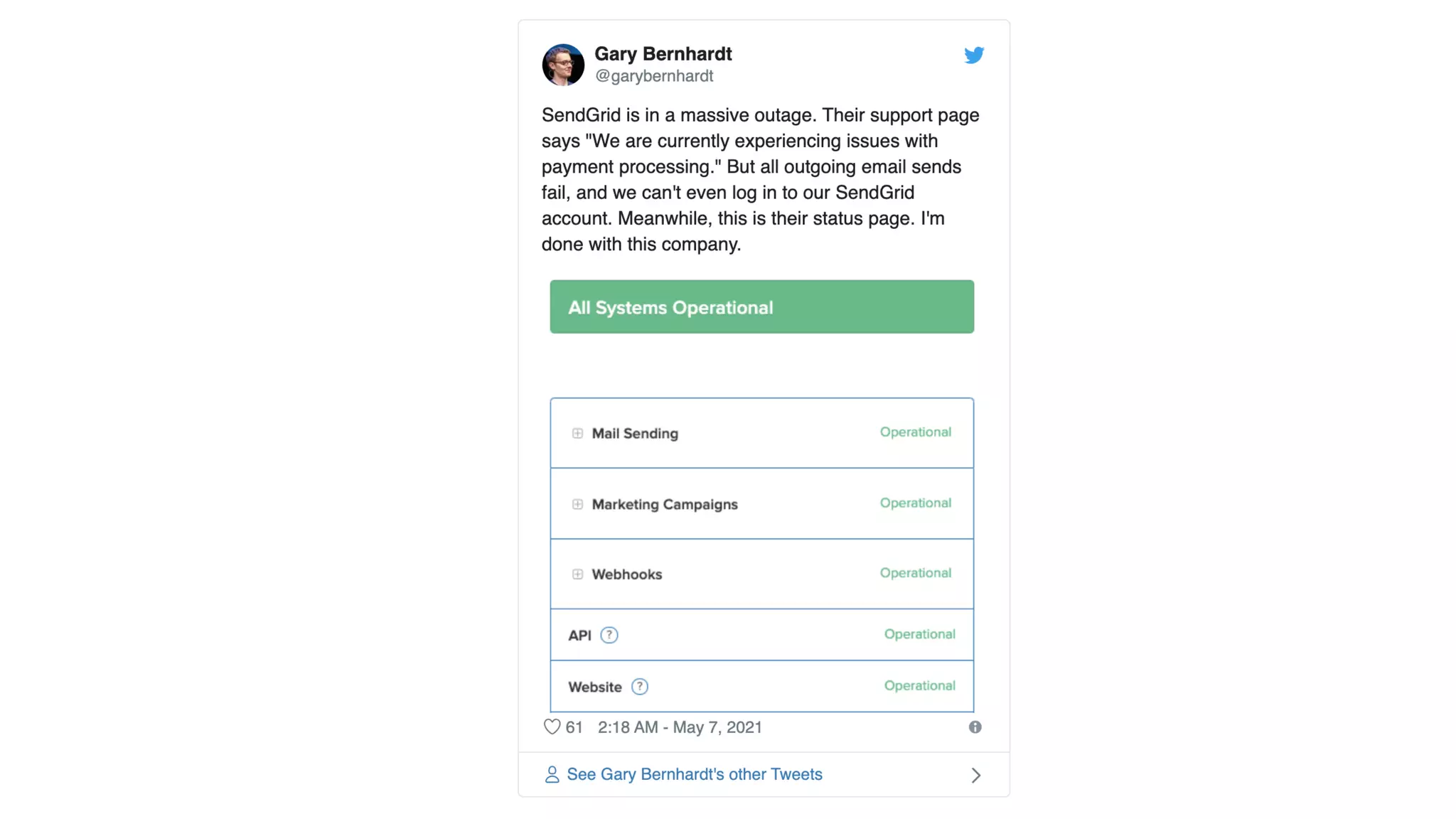Click the chevron arrow for other Tweets
The width and height of the screenshot is (1456, 819).
click(975, 775)
